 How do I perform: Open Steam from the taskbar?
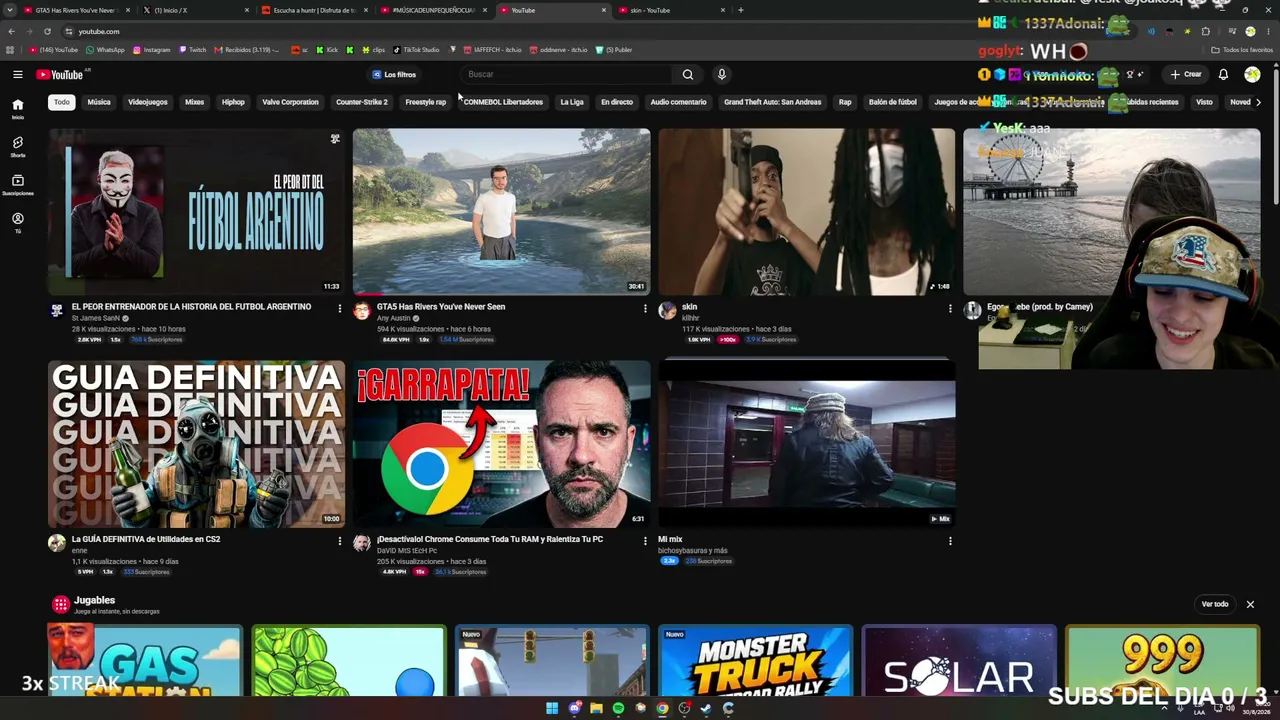tap(706, 708)
